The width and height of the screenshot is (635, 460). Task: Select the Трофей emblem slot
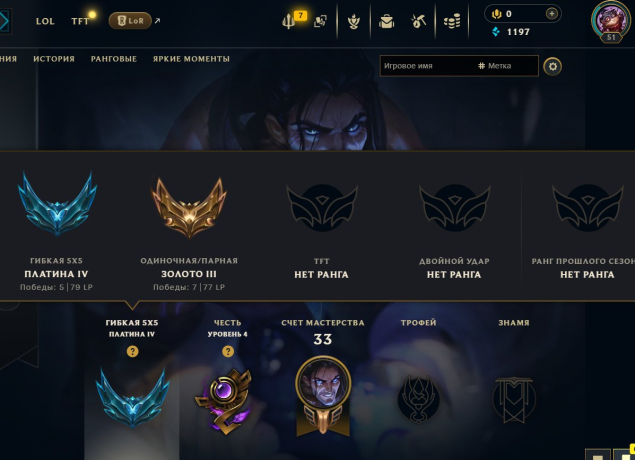click(x=418, y=399)
